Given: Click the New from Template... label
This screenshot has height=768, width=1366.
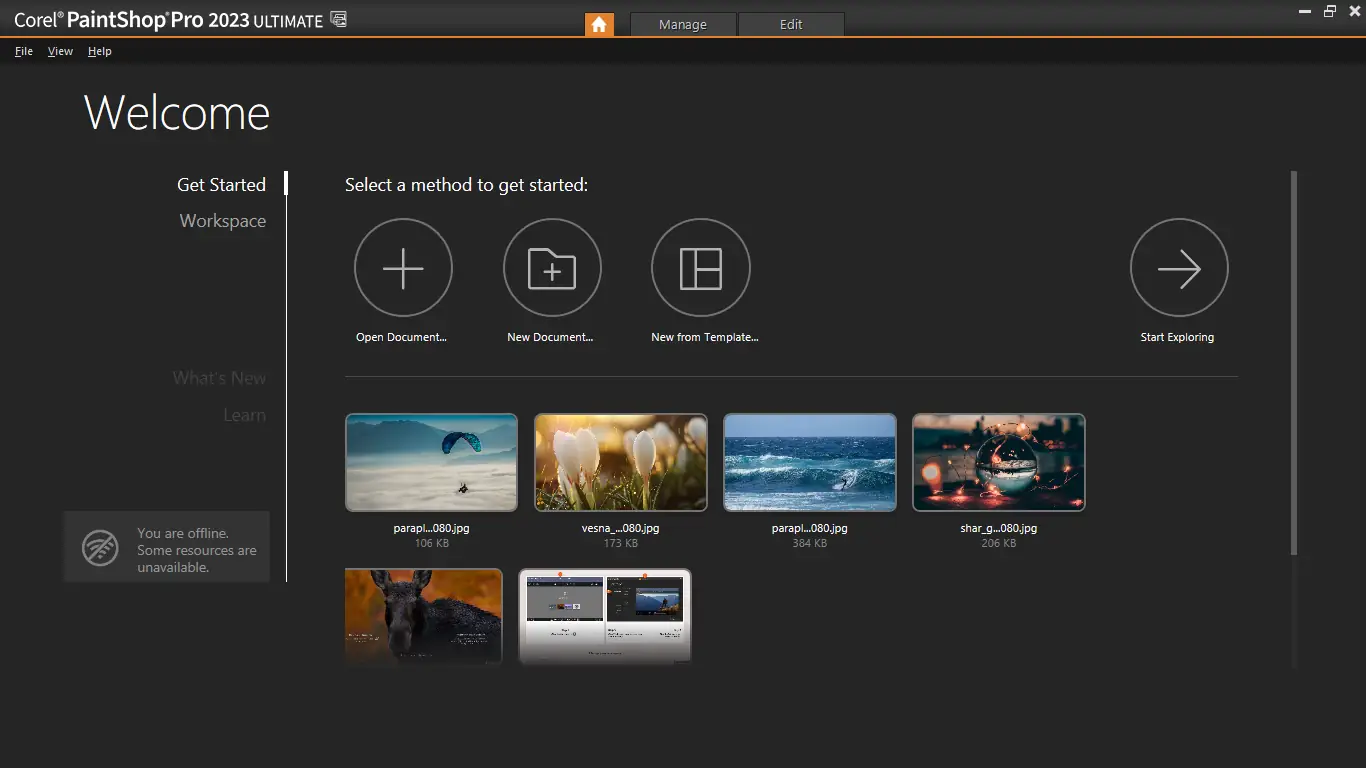Looking at the screenshot, I should 705,337.
